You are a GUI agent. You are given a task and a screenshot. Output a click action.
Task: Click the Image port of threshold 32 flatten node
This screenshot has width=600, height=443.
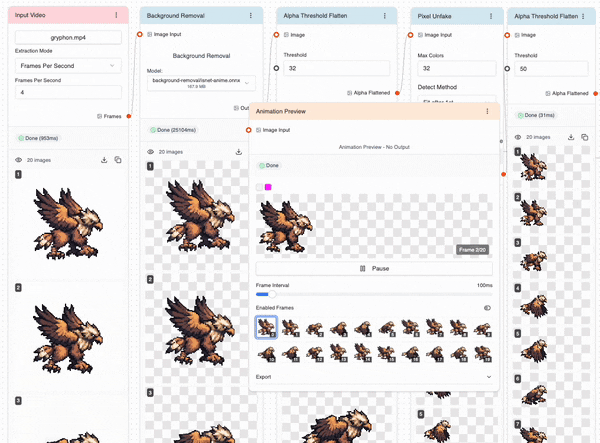[276, 35]
